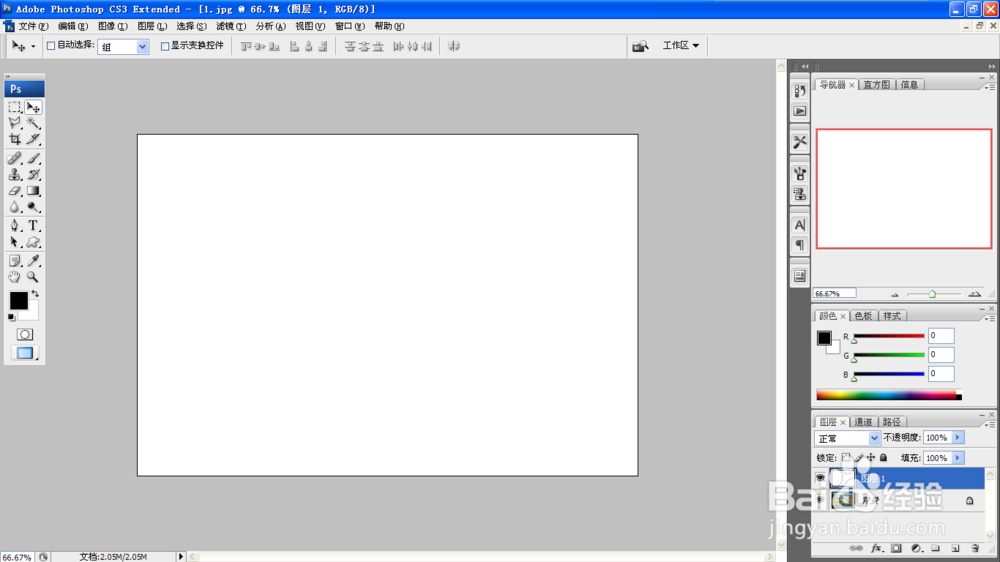Enable the 显示变换控件 checkbox

pyautogui.click(x=165, y=46)
